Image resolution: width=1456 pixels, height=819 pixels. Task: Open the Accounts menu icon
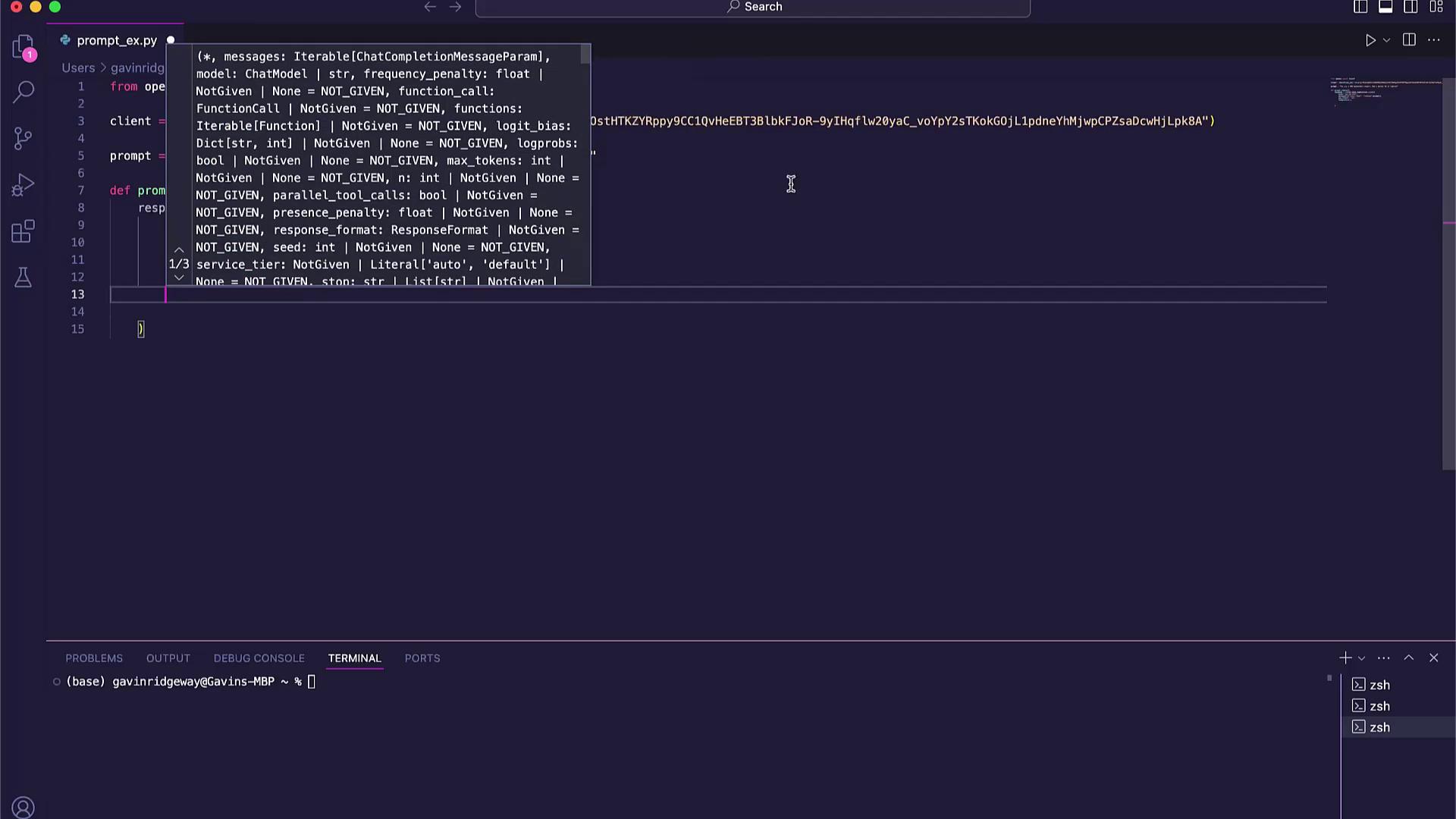click(x=24, y=807)
